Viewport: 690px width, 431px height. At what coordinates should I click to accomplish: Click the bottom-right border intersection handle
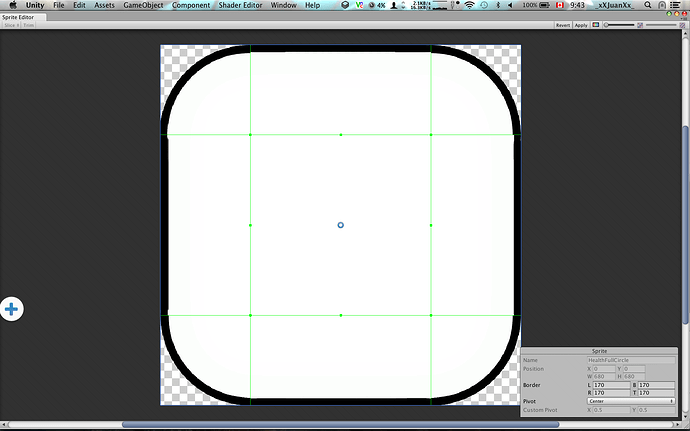click(431, 315)
